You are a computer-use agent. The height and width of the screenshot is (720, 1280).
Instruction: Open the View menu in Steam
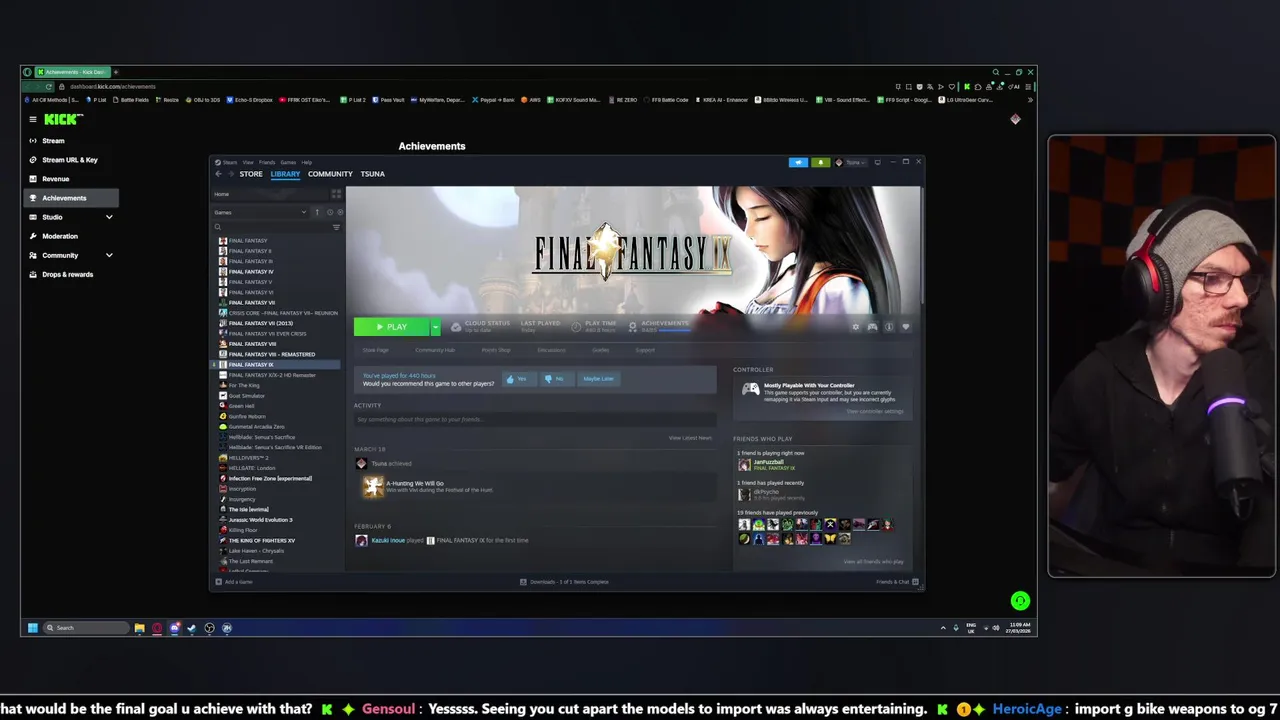click(x=248, y=162)
